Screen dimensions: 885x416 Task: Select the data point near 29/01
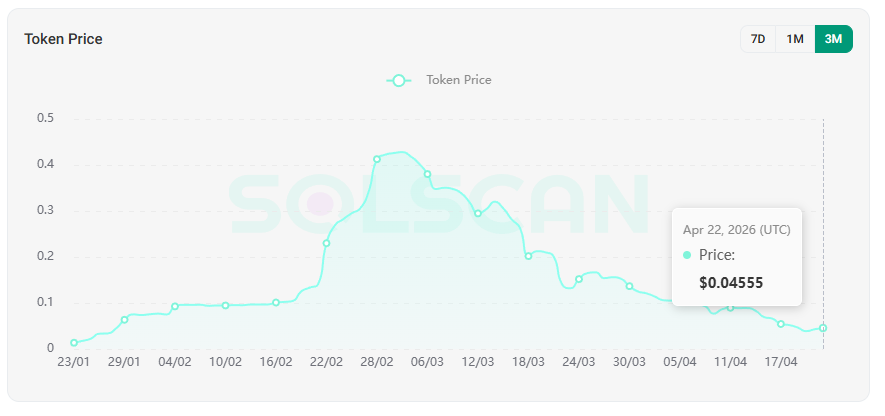(124, 320)
